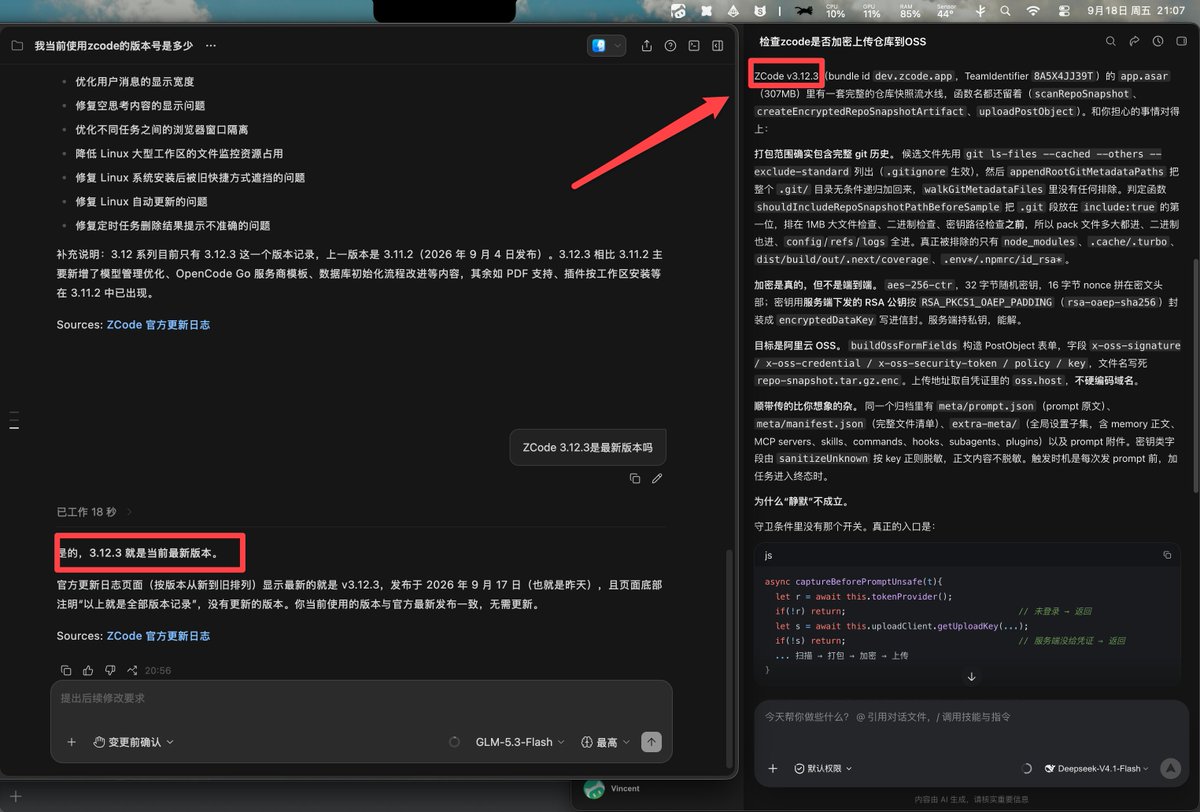Open the terminal panel icon
1200x812 pixels.
[x=693, y=46]
